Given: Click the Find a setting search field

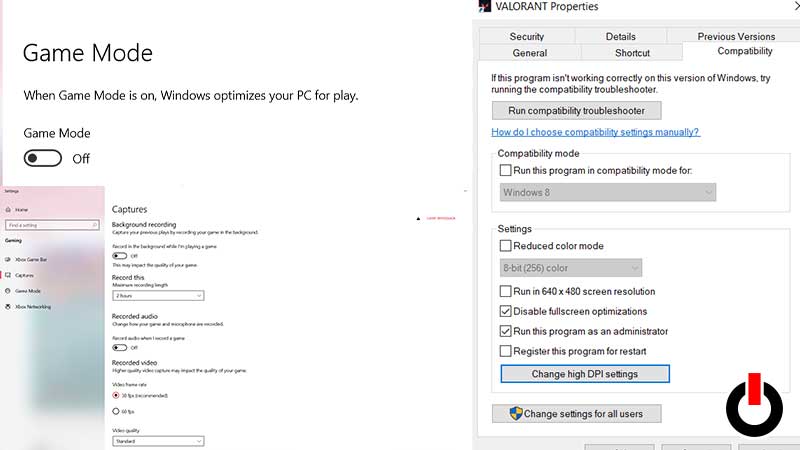Looking at the screenshot, I should pos(53,225).
